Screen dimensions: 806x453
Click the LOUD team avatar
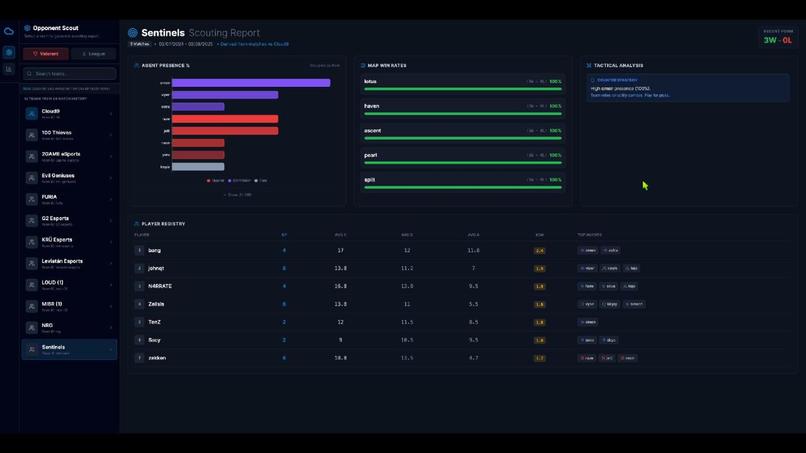click(31, 285)
